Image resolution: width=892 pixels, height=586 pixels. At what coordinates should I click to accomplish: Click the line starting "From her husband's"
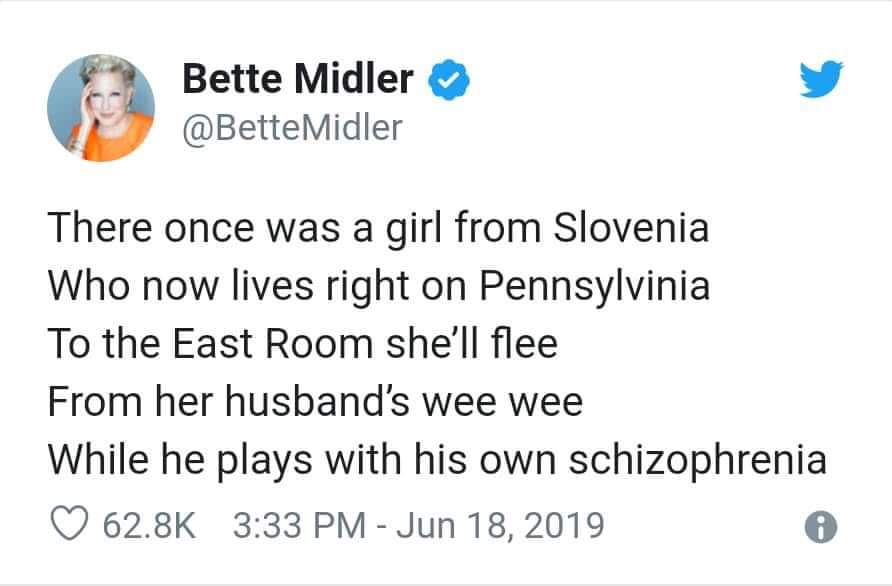(x=315, y=402)
